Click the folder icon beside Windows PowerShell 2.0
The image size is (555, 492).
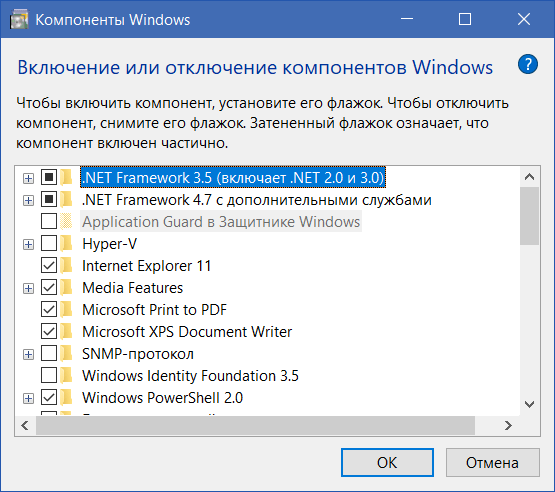66,397
